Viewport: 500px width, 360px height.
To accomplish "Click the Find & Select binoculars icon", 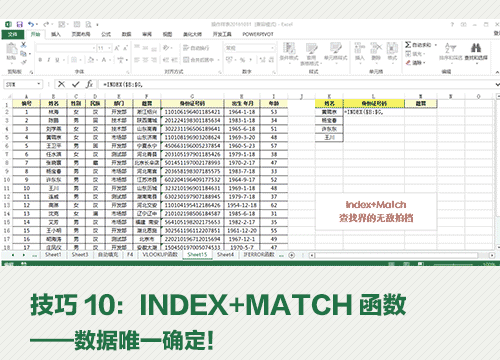I will pos(476,48).
